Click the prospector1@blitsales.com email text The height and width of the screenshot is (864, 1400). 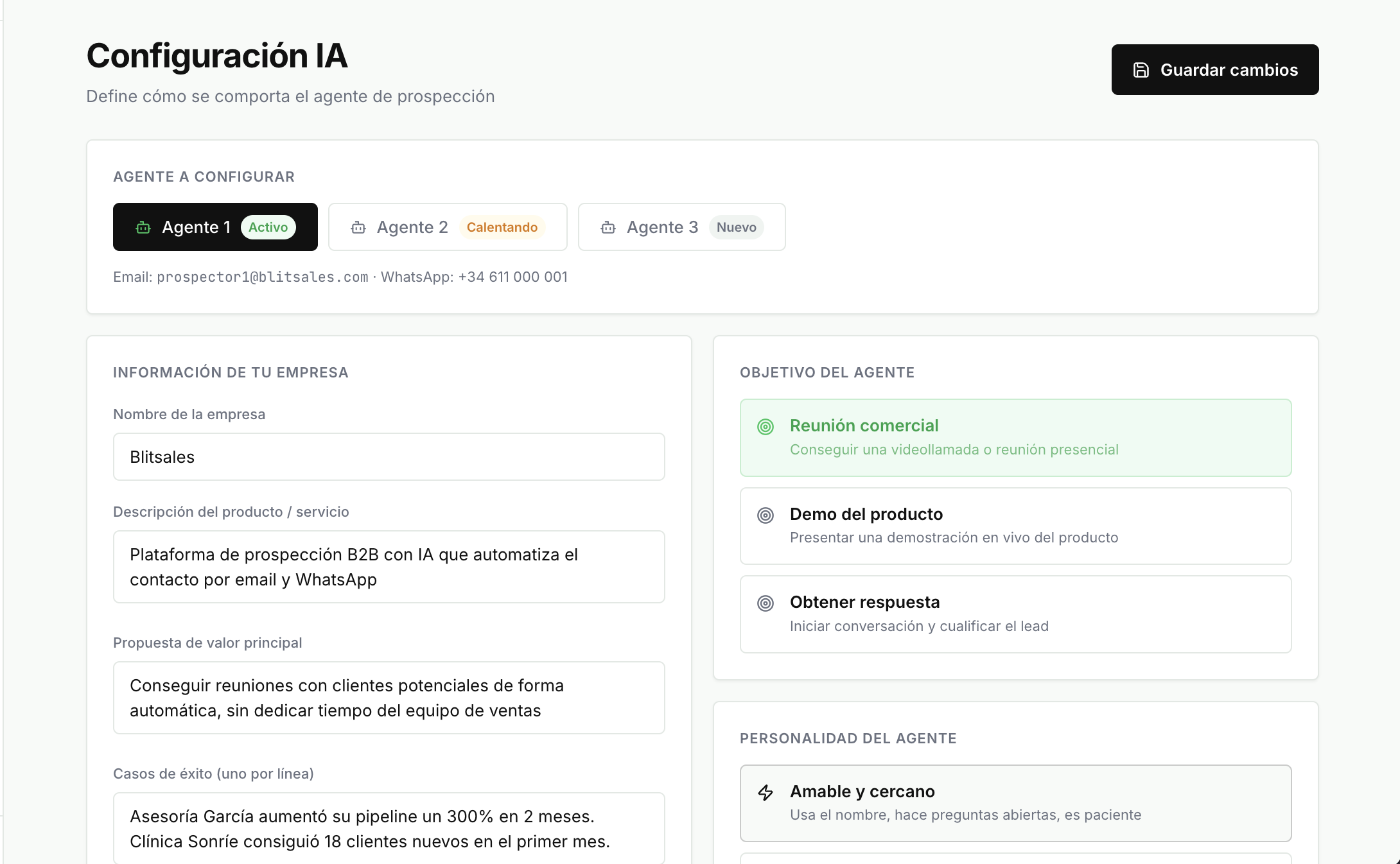pyautogui.click(x=263, y=277)
